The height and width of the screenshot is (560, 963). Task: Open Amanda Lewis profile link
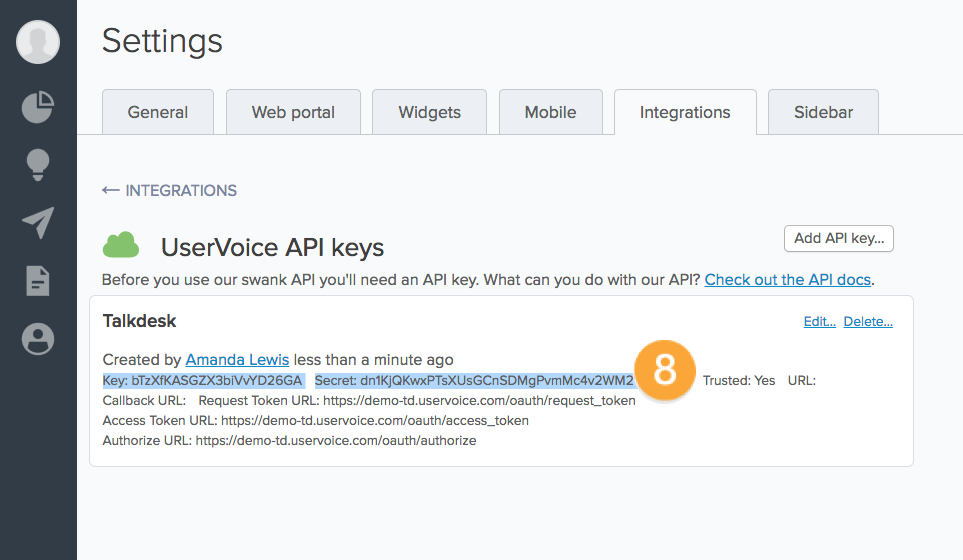(x=237, y=360)
